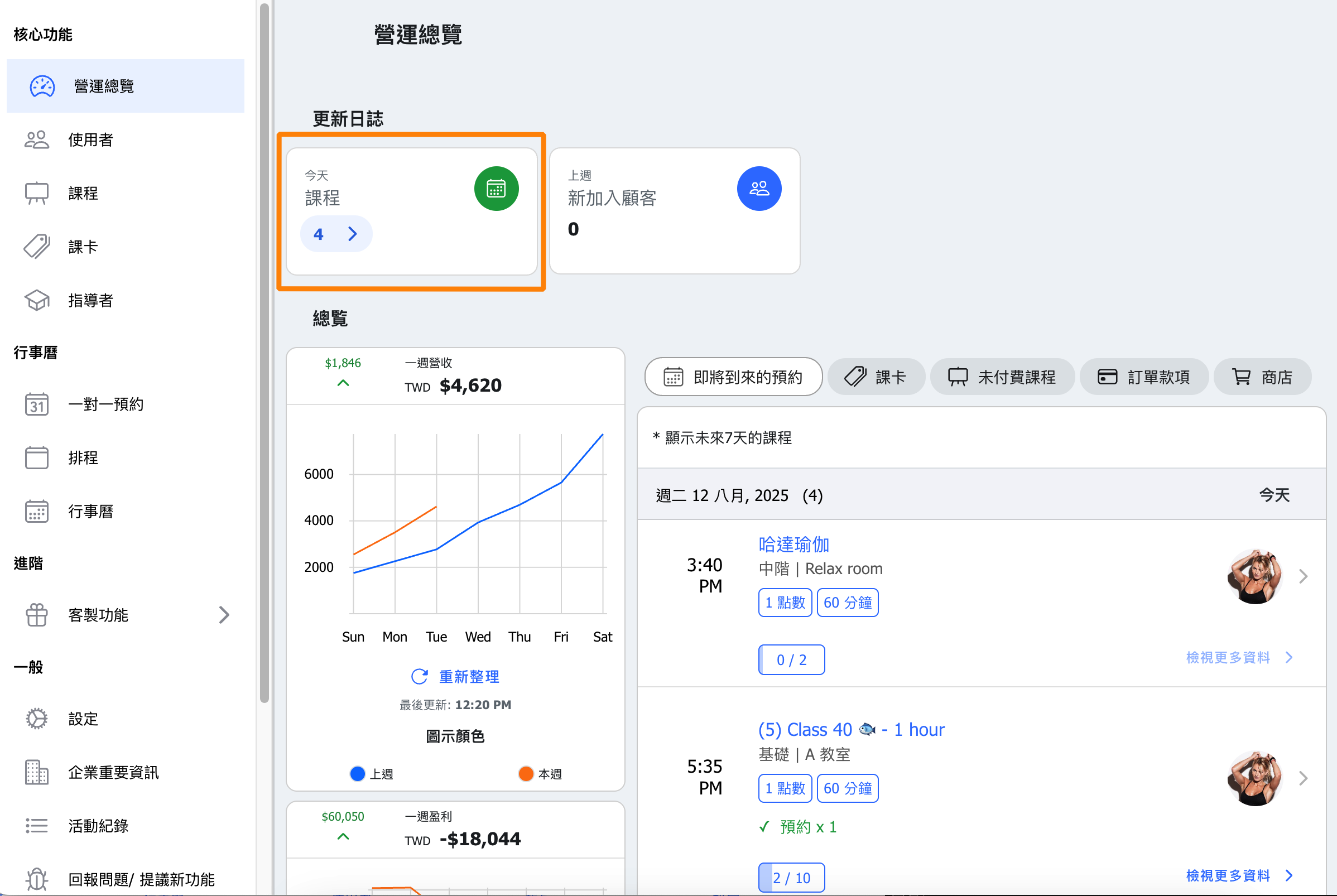Switch to the 未付費課程 tab

[x=1002, y=377]
